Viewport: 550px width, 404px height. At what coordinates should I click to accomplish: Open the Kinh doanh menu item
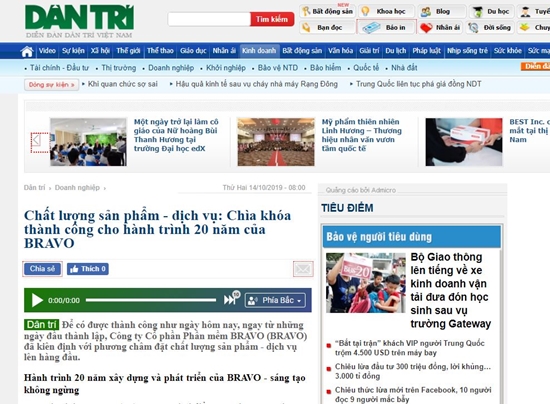[x=260, y=50]
